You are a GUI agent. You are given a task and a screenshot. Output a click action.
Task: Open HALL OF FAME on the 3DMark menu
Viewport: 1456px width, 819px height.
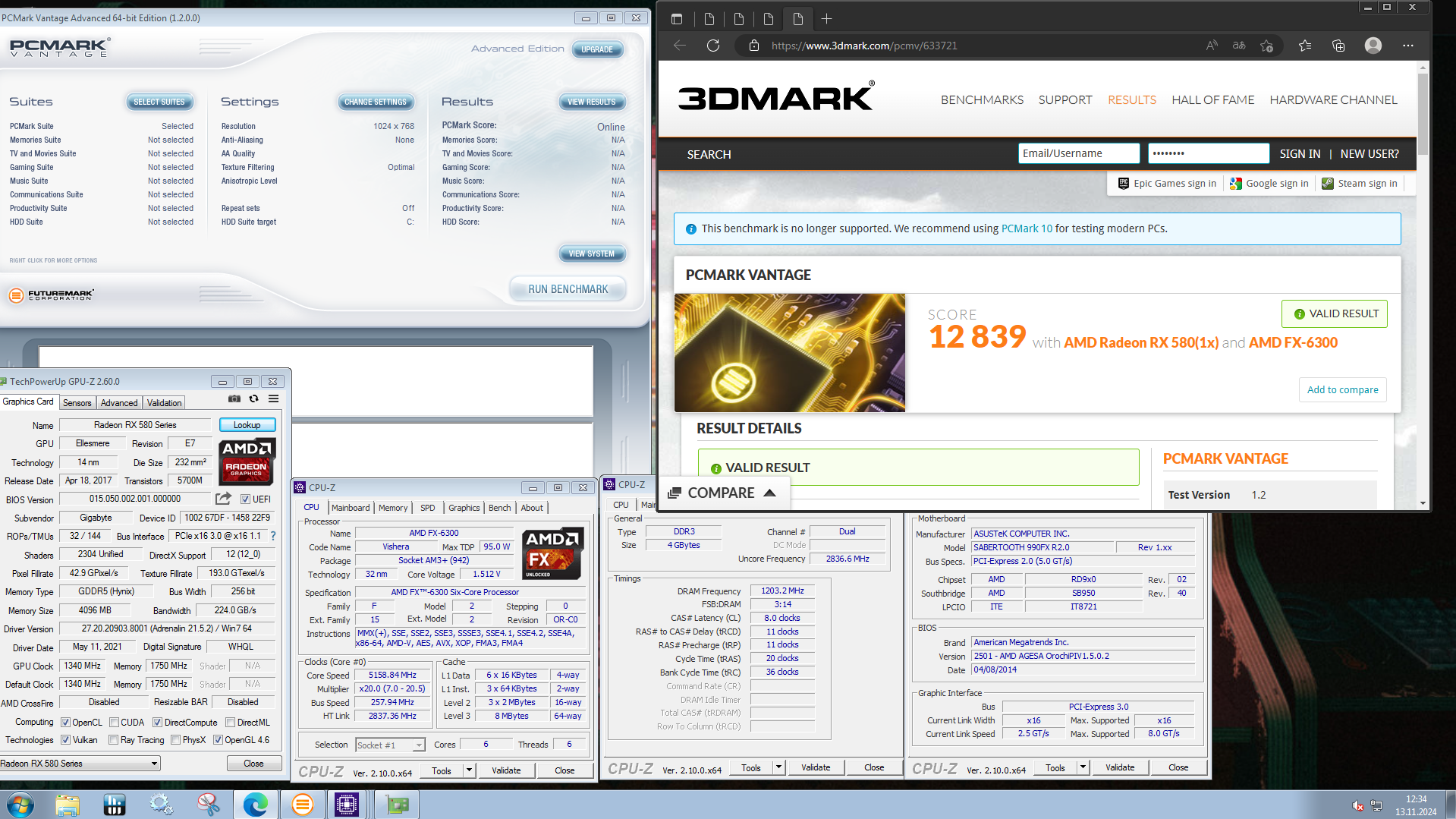[1212, 99]
